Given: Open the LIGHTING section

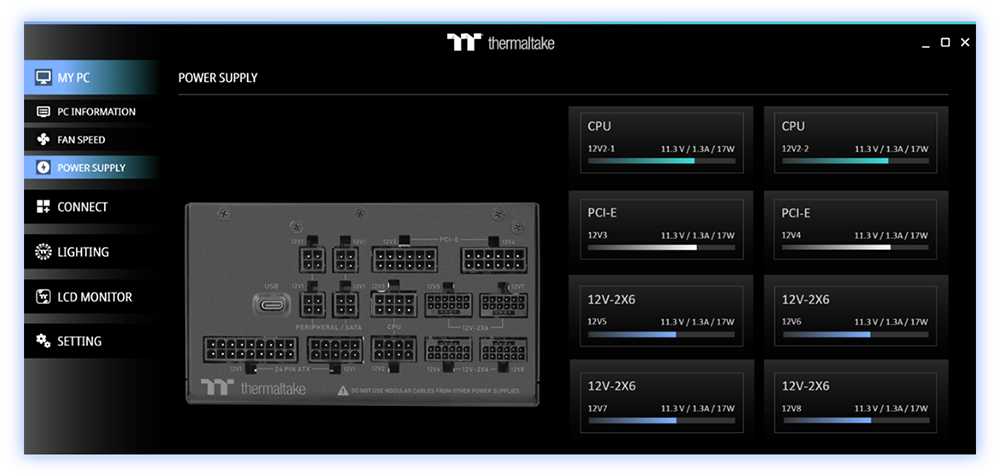Looking at the screenshot, I should 91,251.
